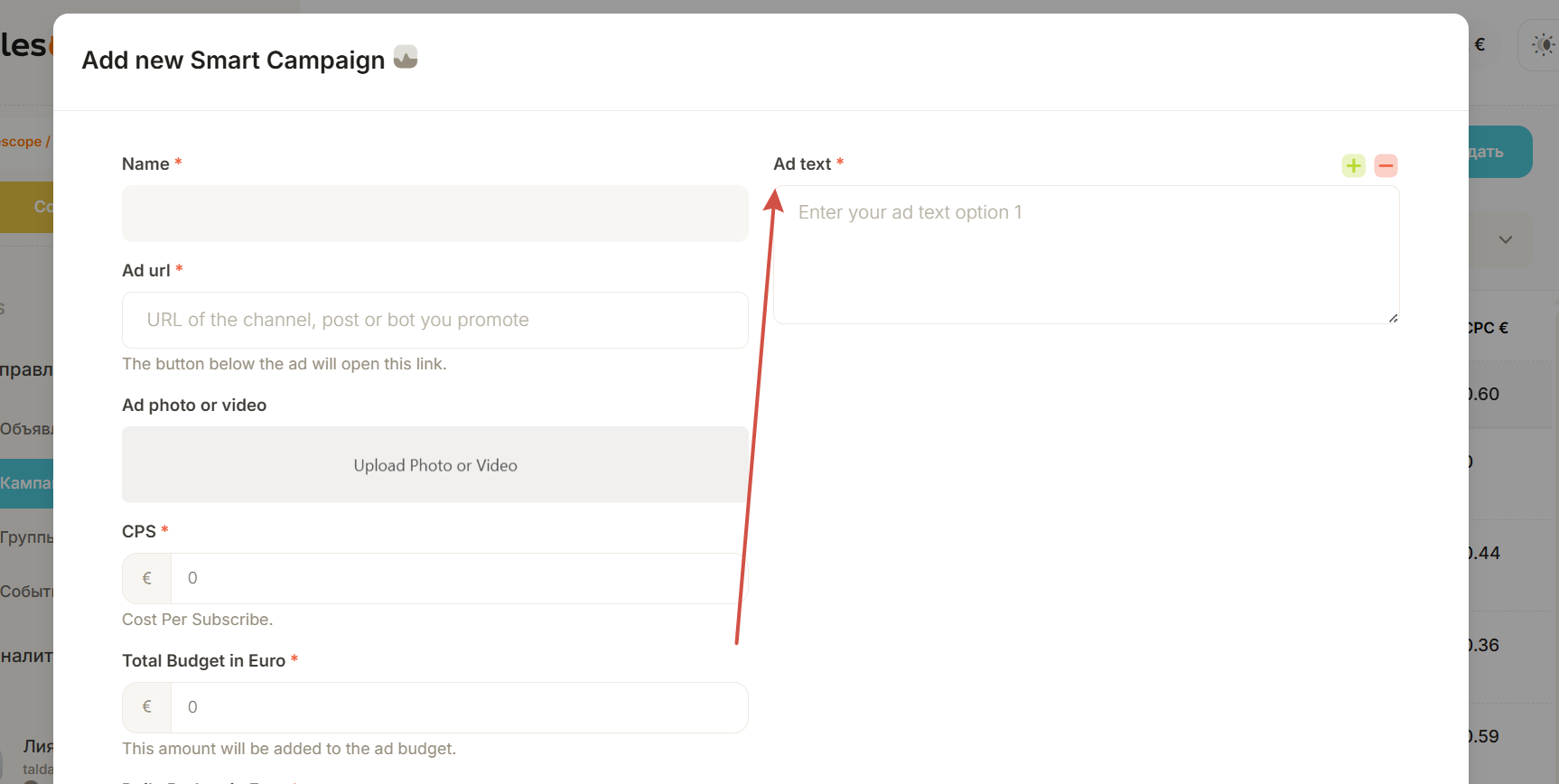The width and height of the screenshot is (1559, 784).
Task: Expand the dropdown chevron at the right edge
Action: 1505,240
